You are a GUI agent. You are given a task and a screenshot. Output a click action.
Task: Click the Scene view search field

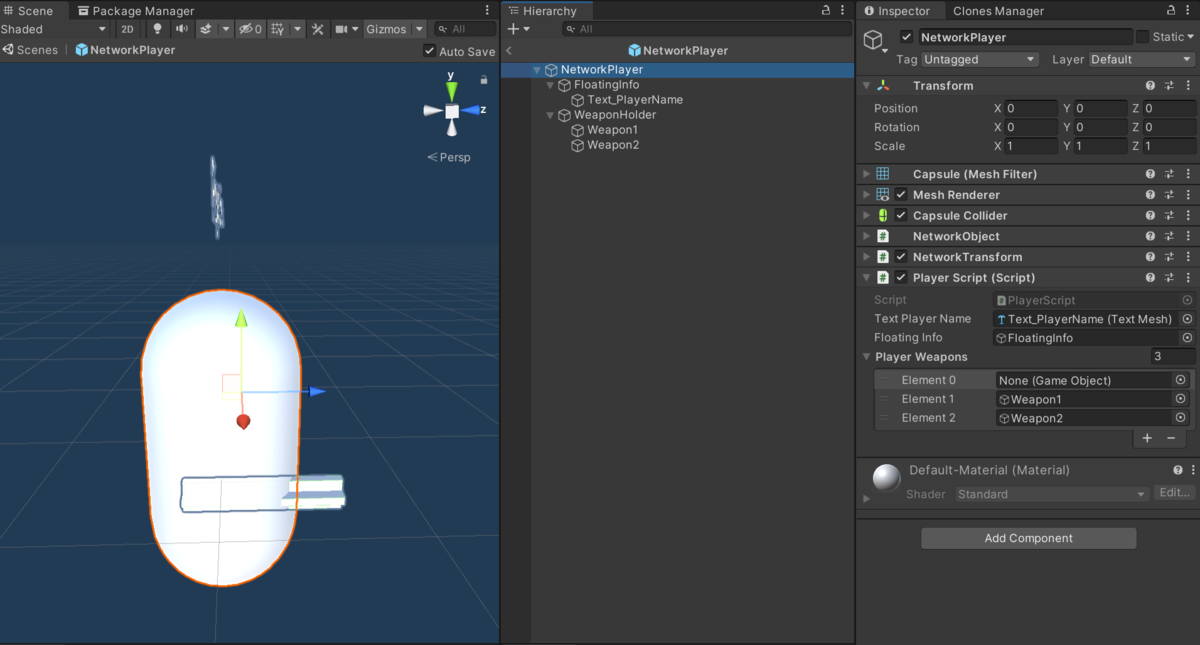465,29
